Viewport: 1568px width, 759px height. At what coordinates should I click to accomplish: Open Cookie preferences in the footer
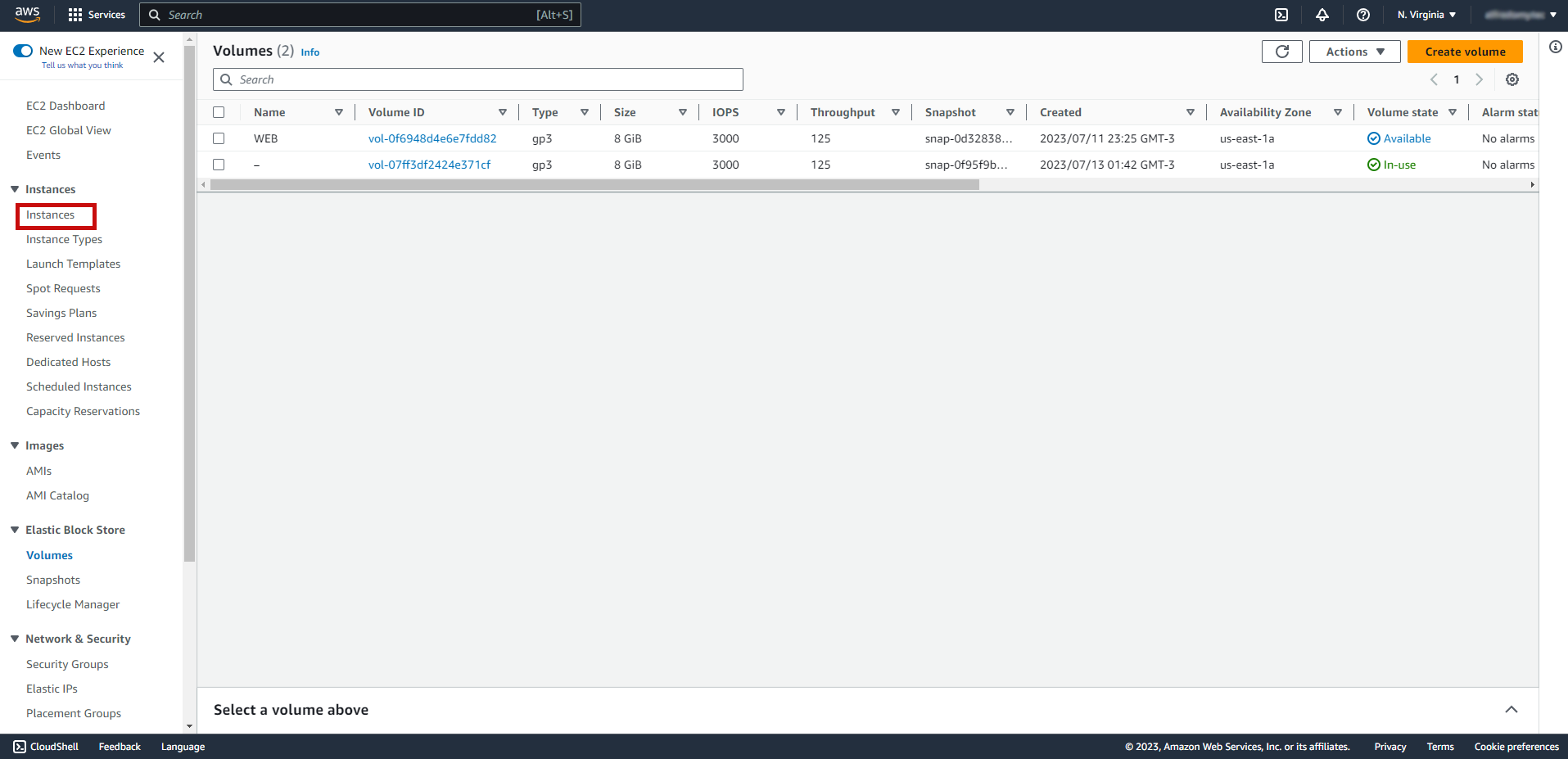1516,747
